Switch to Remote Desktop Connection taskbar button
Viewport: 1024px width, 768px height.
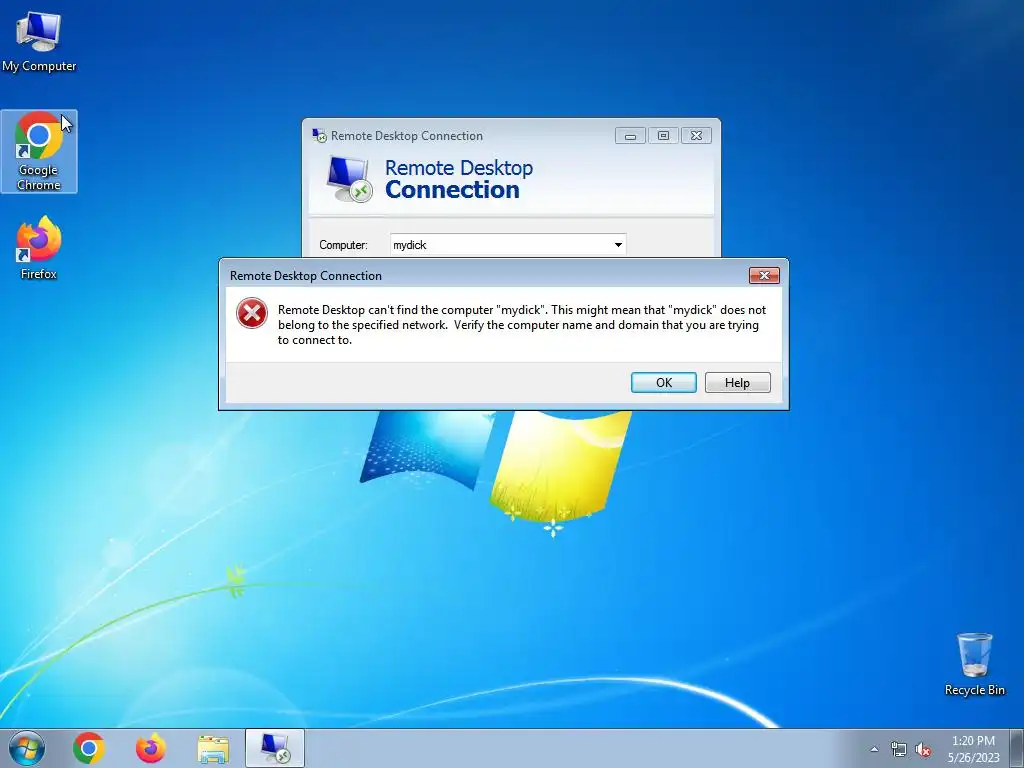(275, 748)
